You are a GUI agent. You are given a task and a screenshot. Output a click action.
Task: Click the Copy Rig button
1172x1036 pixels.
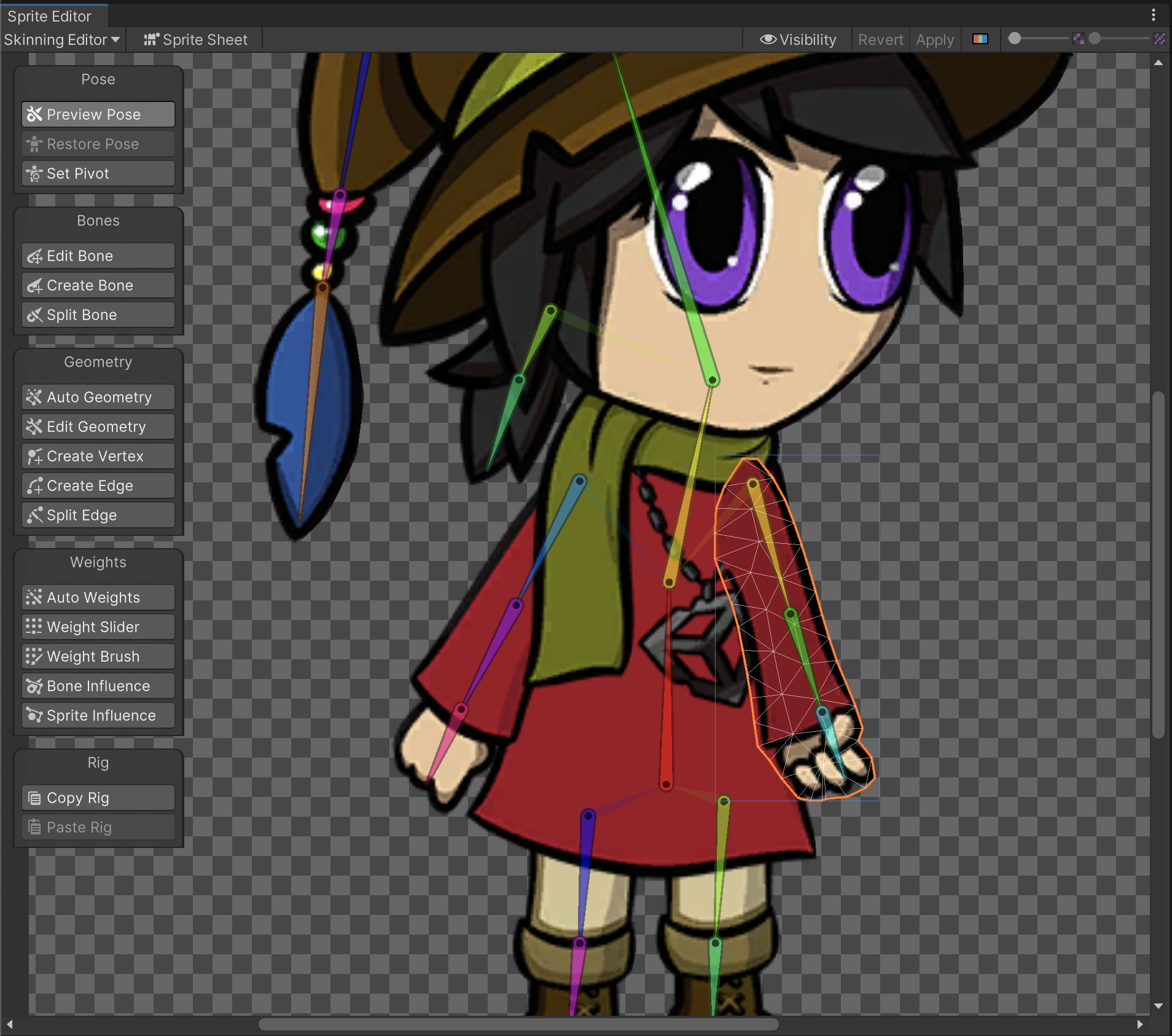coord(98,798)
